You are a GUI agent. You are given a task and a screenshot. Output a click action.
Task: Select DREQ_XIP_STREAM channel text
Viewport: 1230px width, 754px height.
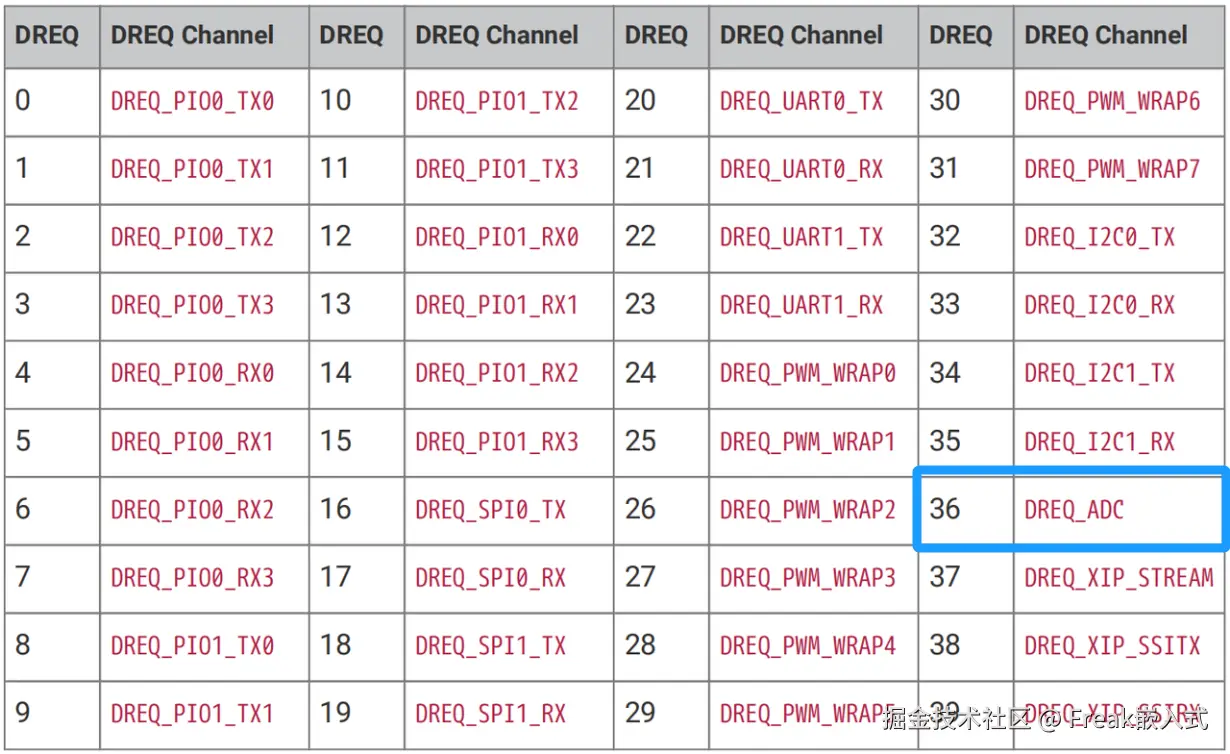coord(1119,578)
